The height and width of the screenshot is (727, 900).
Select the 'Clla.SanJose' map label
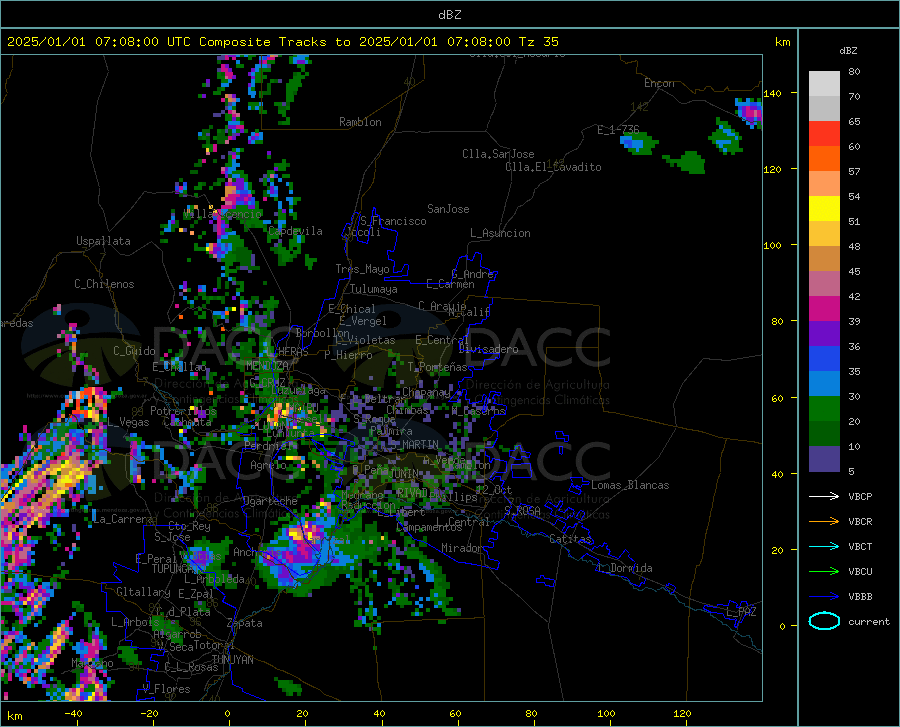498,154
